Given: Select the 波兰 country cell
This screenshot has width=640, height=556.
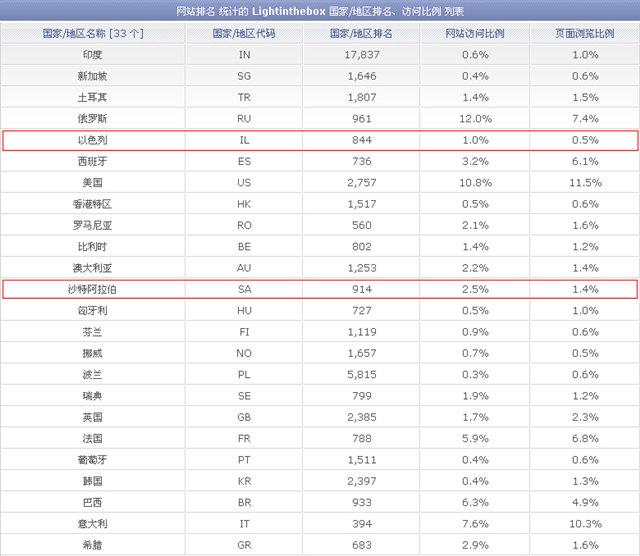Looking at the screenshot, I should point(92,374).
